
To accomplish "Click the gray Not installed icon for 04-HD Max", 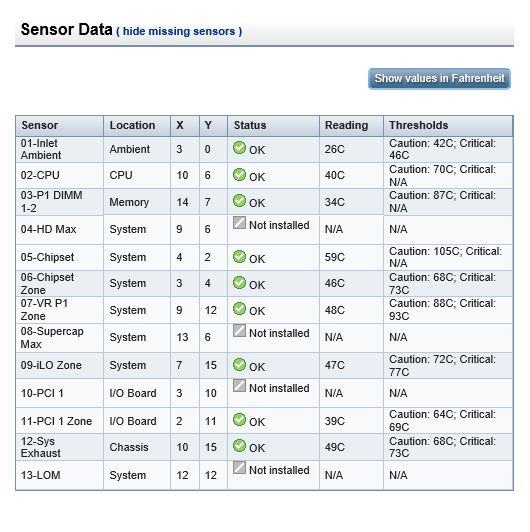I will pos(239,223).
